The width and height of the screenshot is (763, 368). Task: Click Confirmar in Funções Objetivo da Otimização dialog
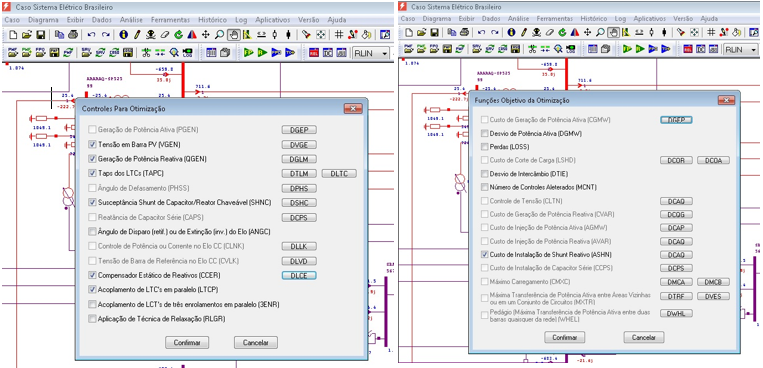click(564, 337)
